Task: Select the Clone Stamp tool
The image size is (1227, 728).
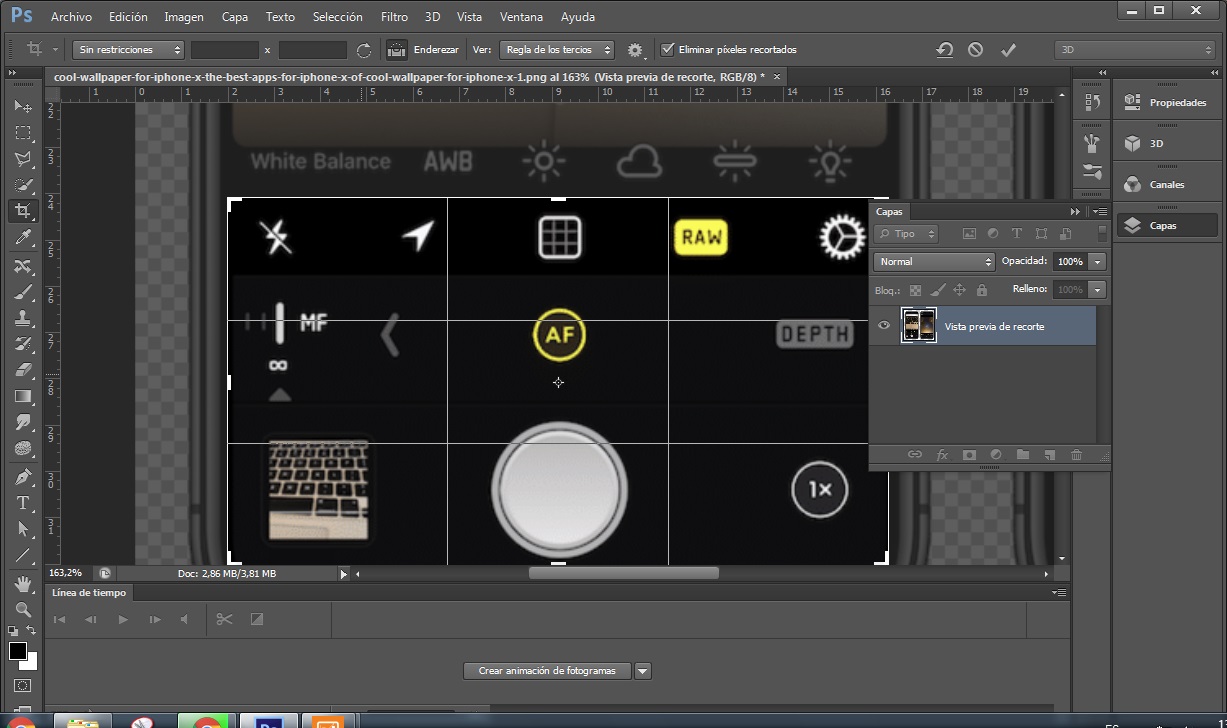Action: tap(22, 318)
